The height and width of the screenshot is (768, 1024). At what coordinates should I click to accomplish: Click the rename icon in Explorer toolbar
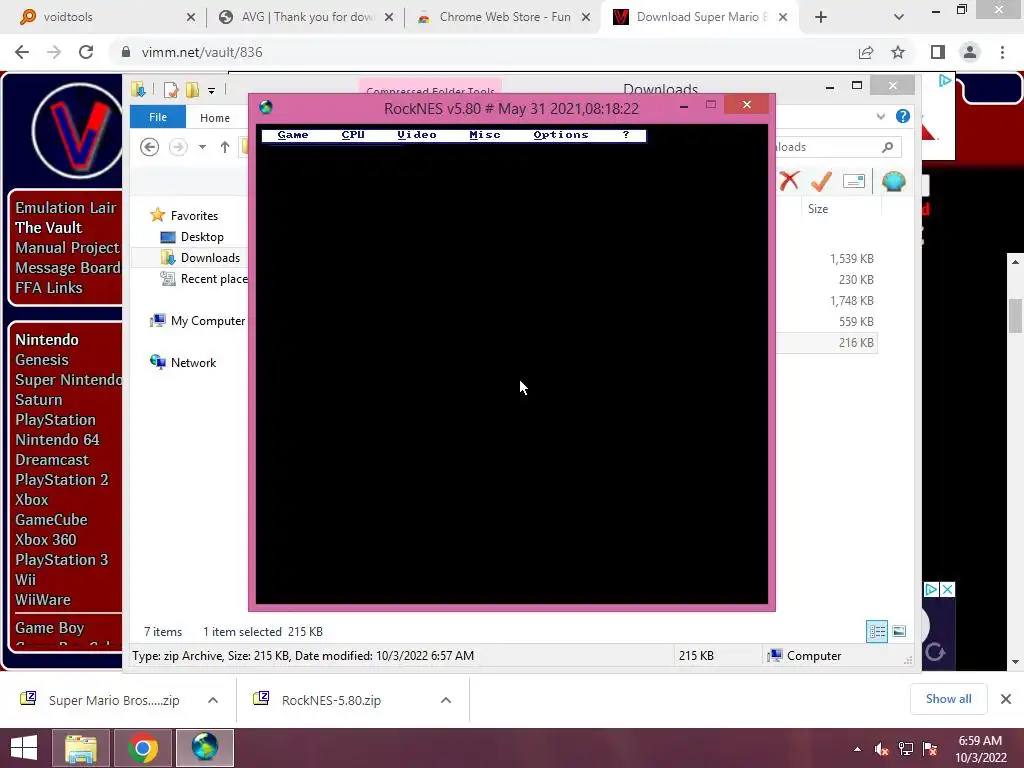(x=854, y=181)
